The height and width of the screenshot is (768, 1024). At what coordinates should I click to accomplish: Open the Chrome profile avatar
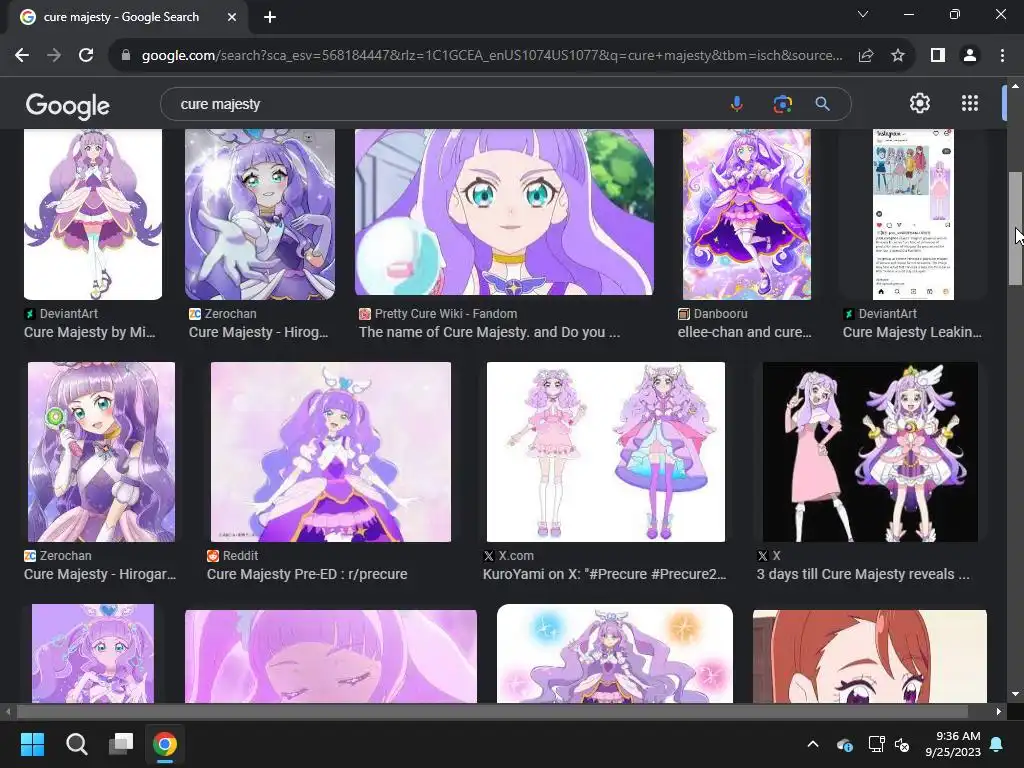pyautogui.click(x=970, y=56)
